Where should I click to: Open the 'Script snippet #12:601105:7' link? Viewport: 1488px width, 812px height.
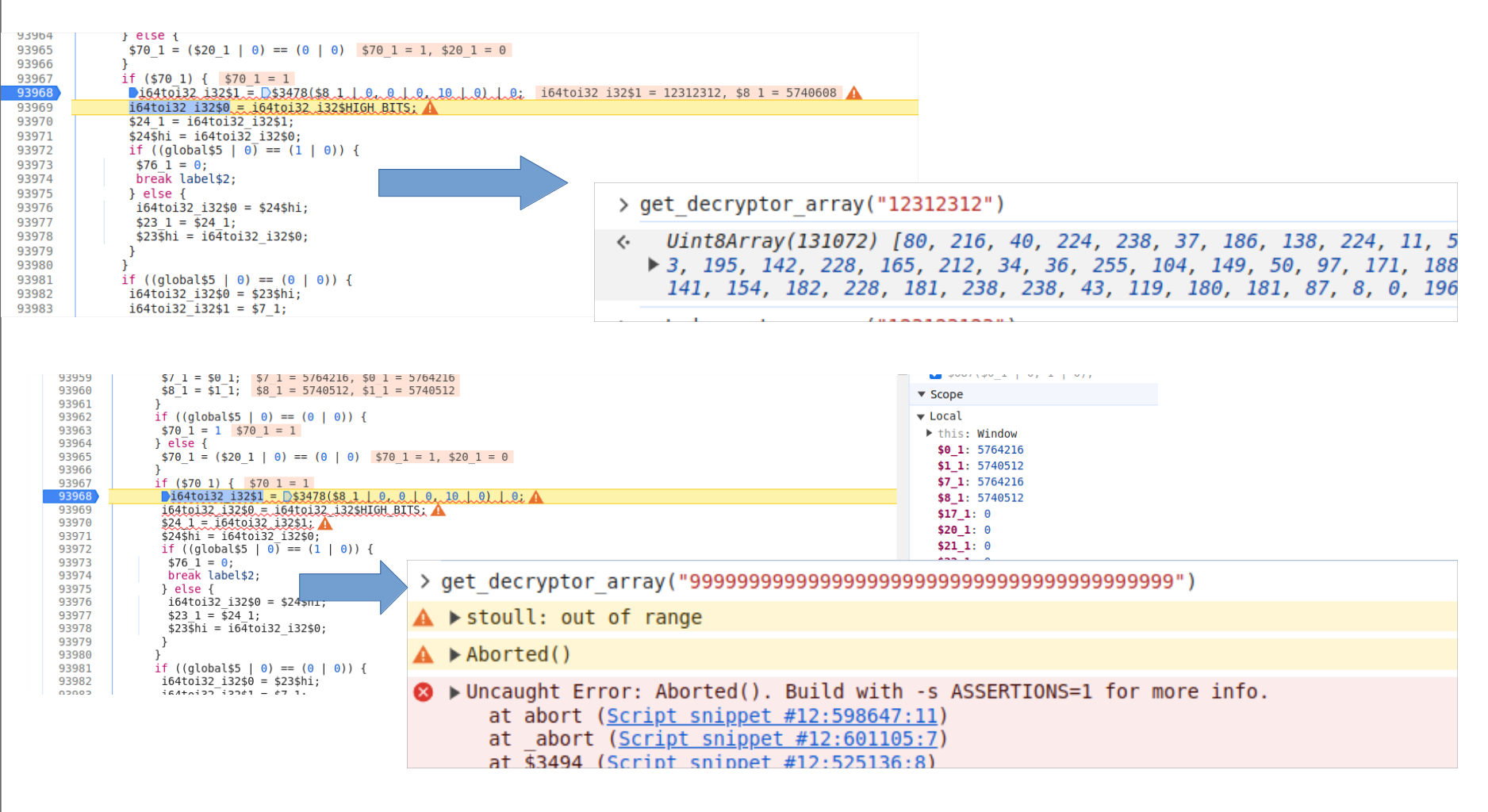tap(777, 739)
